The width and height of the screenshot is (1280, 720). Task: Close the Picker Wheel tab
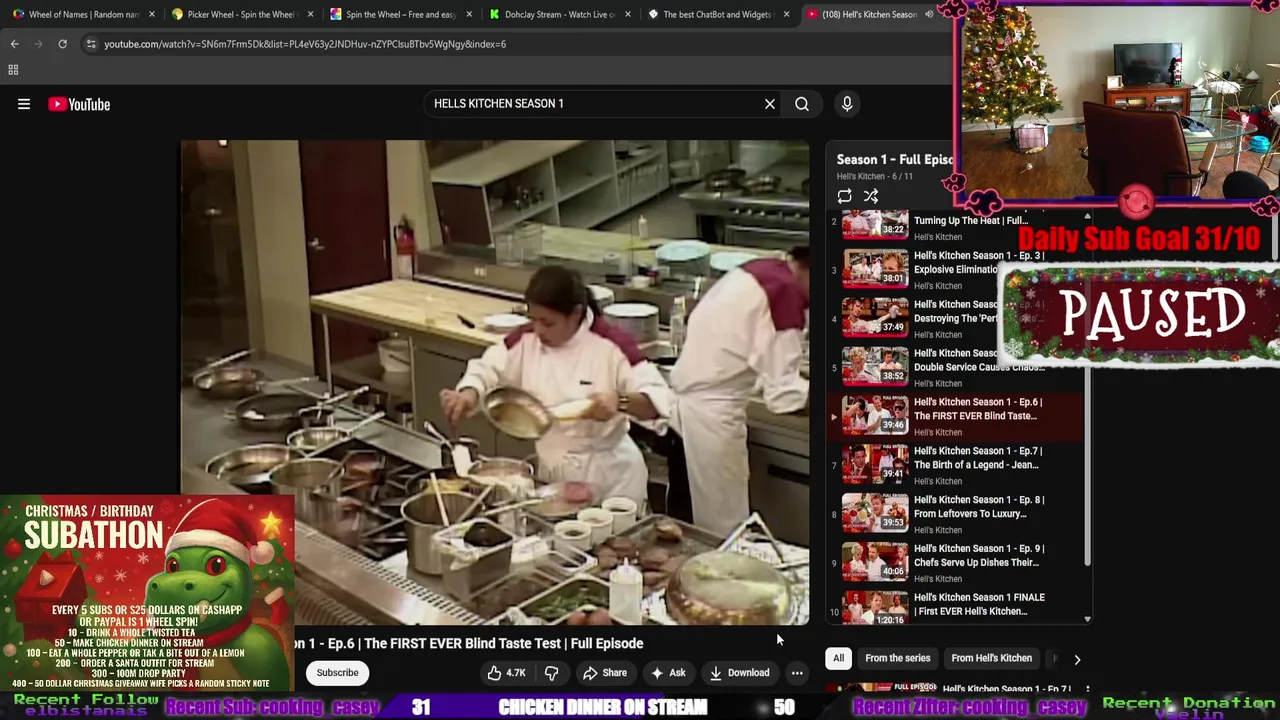point(311,14)
